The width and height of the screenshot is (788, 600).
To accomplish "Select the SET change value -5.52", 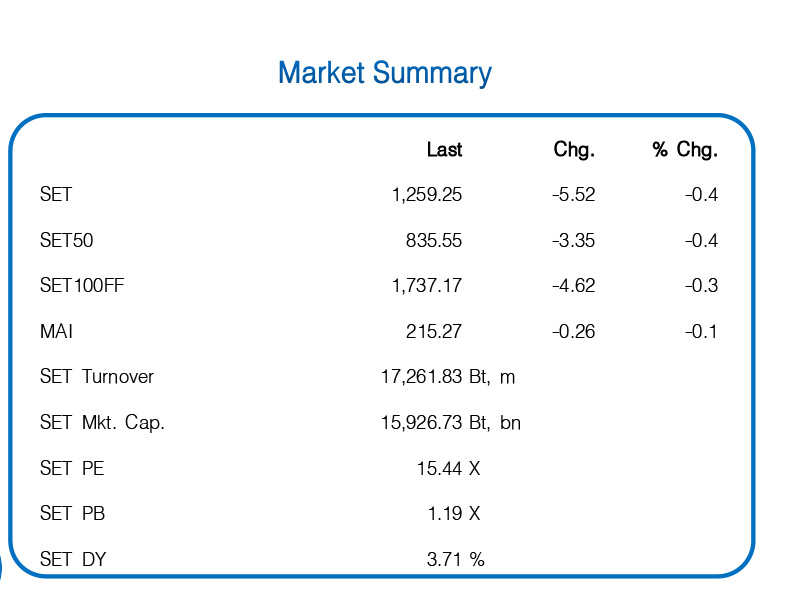I will (x=574, y=195).
